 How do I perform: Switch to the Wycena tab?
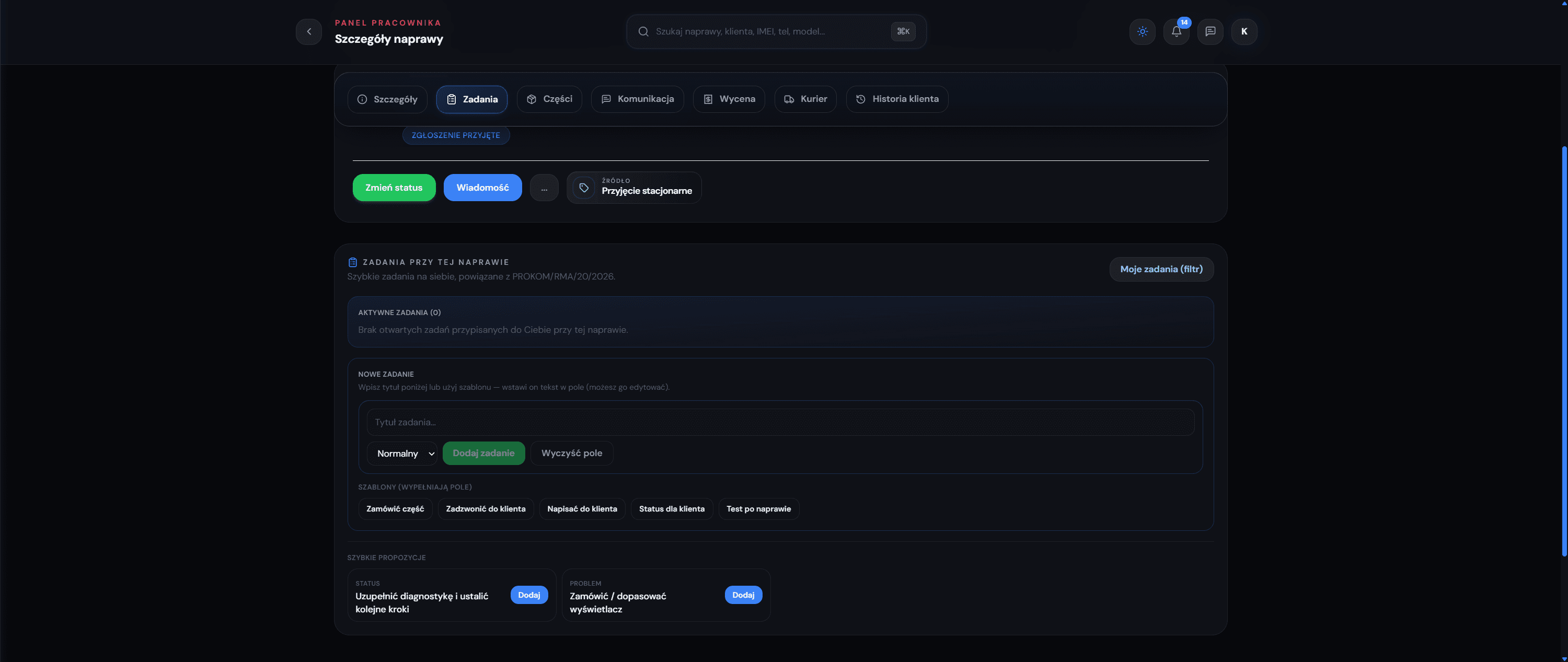tap(729, 99)
